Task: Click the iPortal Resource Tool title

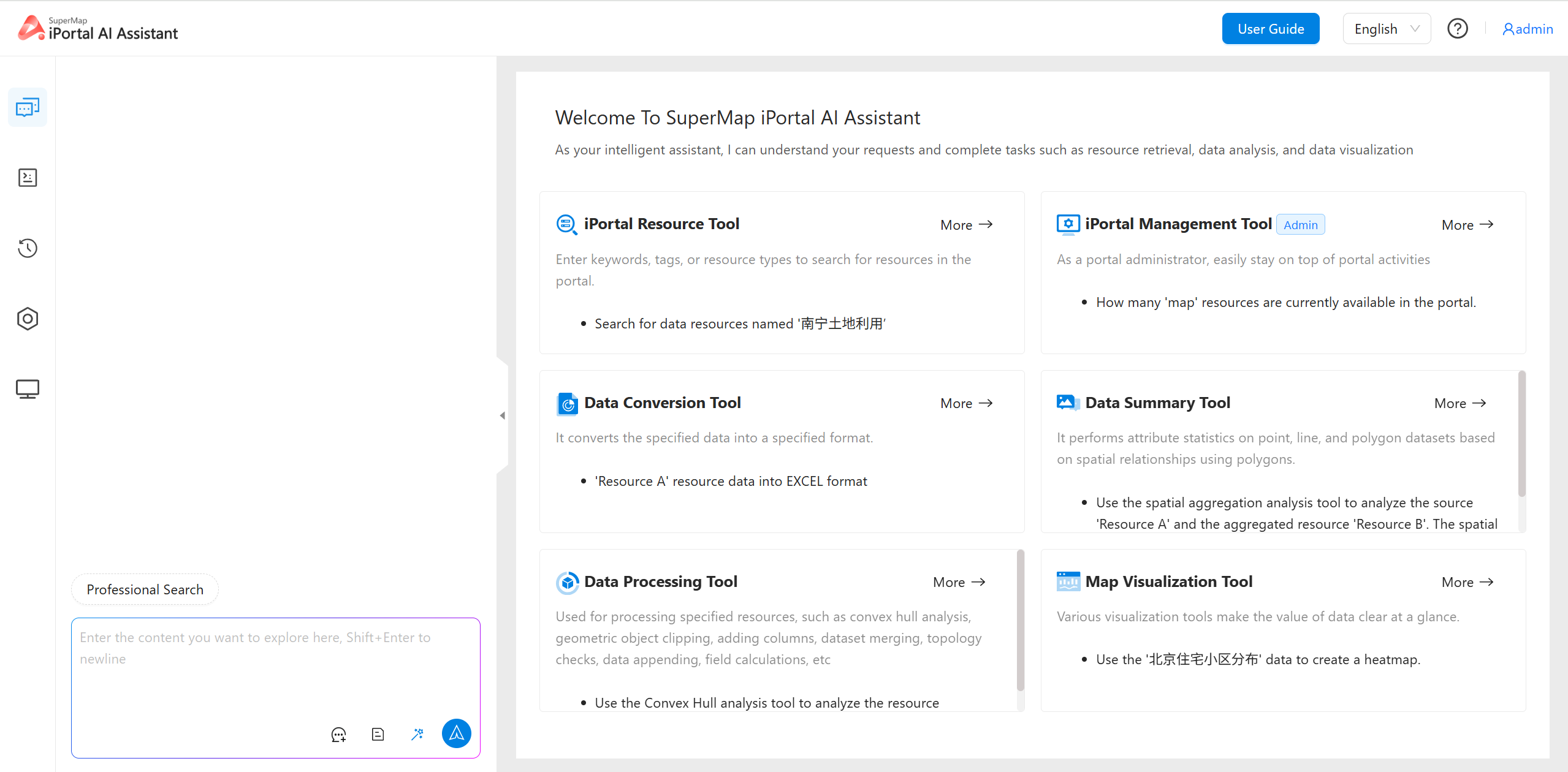Action: pyautogui.click(x=661, y=224)
